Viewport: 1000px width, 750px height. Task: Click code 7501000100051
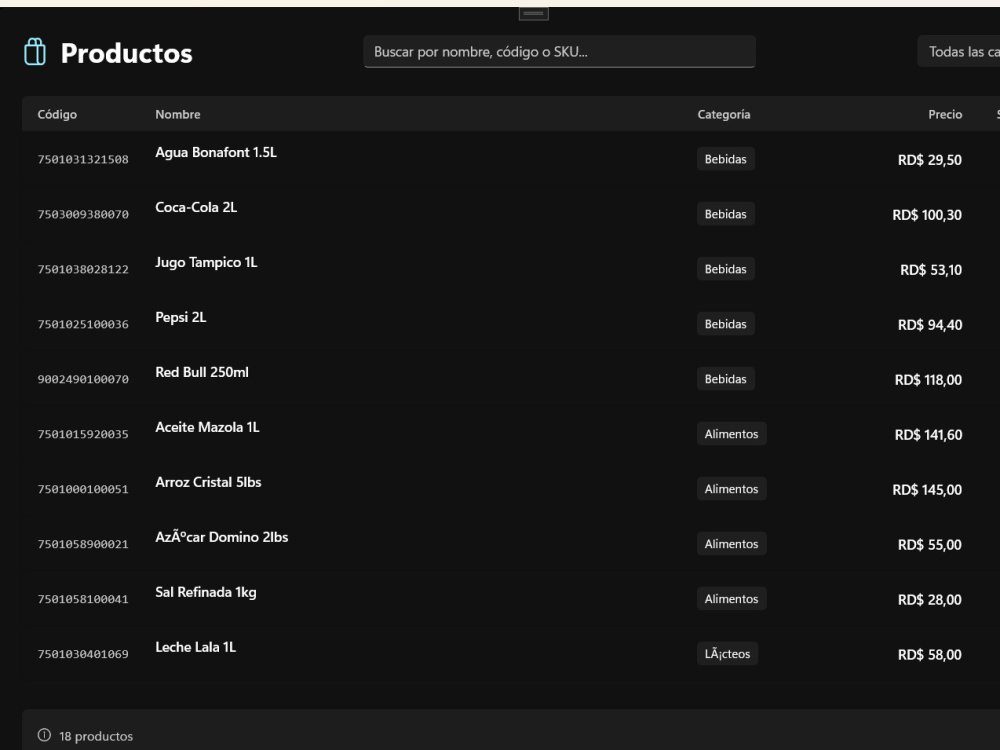pos(83,489)
